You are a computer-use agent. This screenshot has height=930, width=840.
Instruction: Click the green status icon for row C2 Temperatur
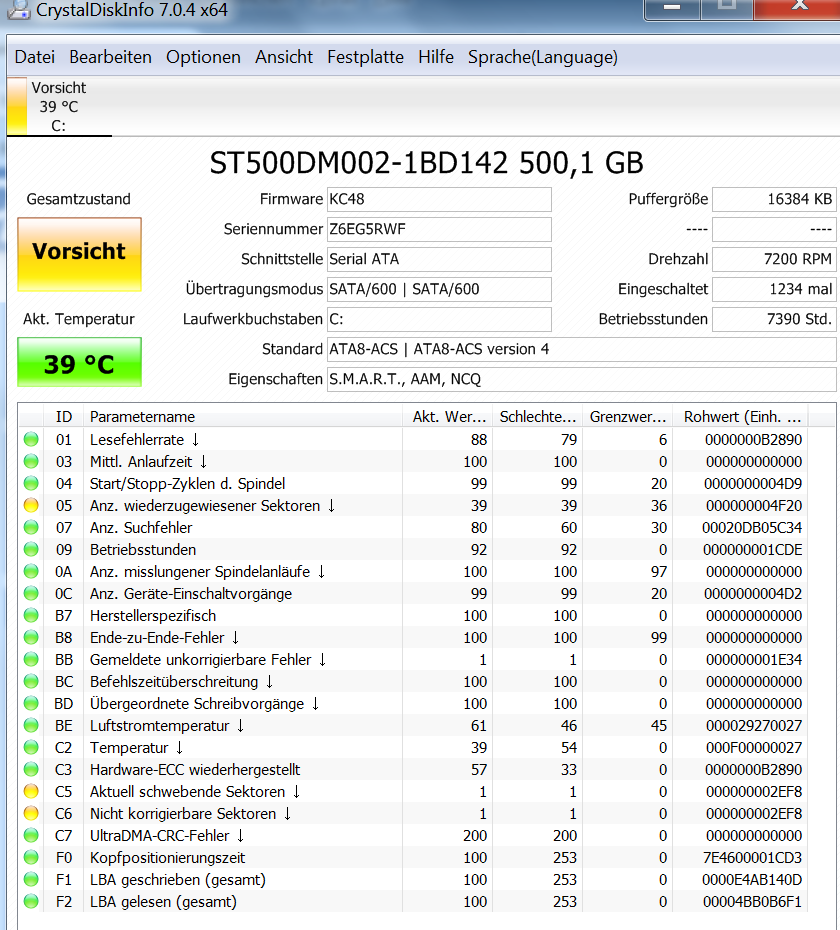[x=31, y=747]
